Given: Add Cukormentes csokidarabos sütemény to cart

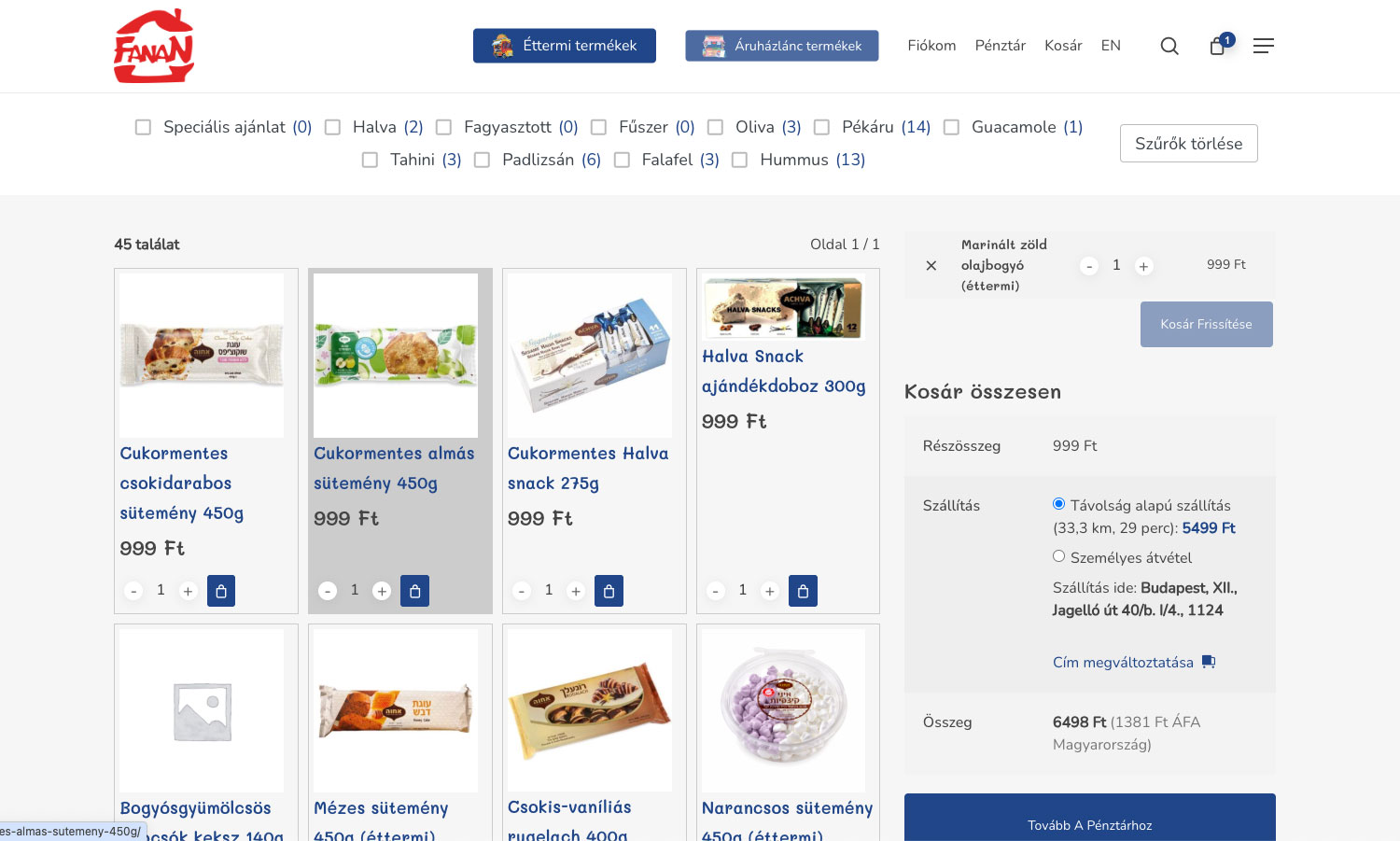Looking at the screenshot, I should (221, 591).
